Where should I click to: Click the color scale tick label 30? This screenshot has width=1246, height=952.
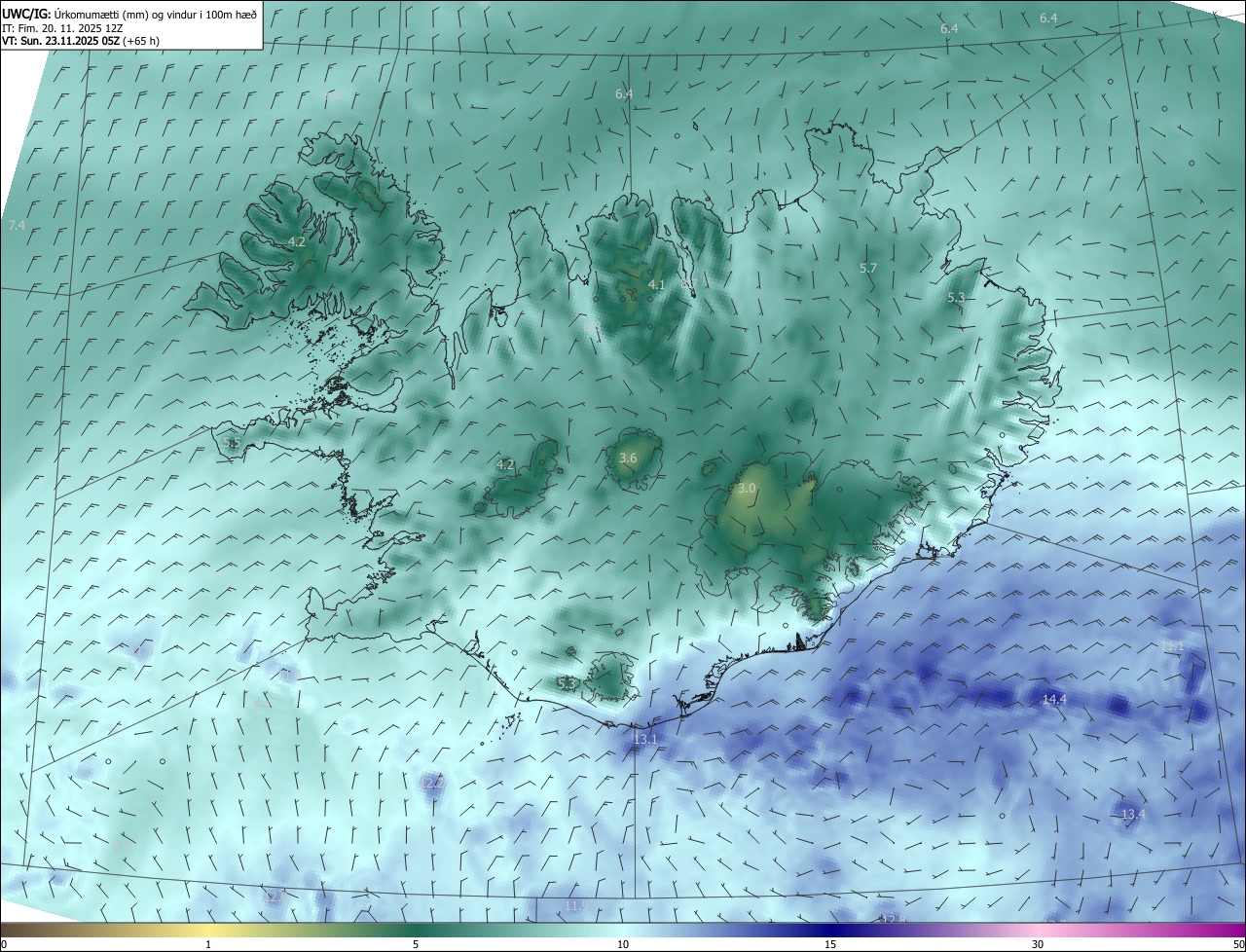[1038, 944]
